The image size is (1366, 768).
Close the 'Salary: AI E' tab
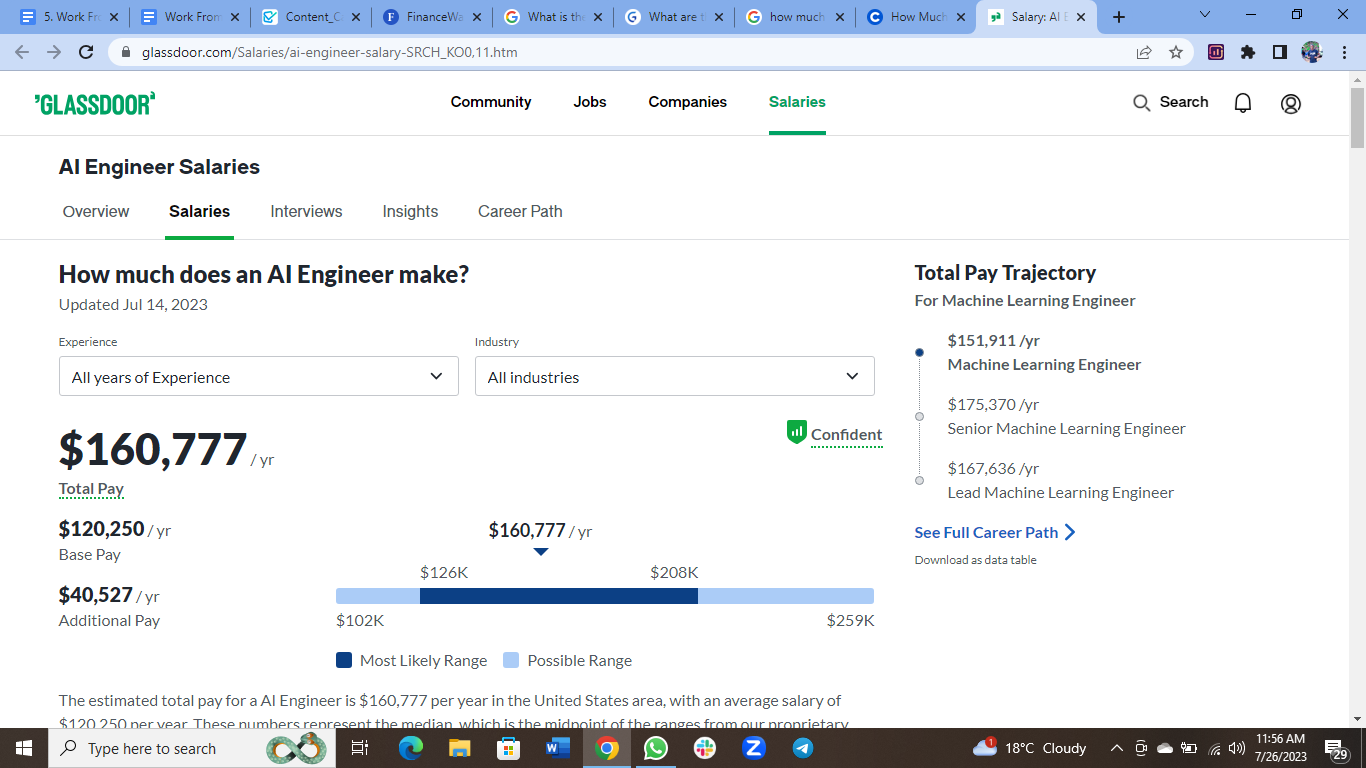tap(1081, 17)
